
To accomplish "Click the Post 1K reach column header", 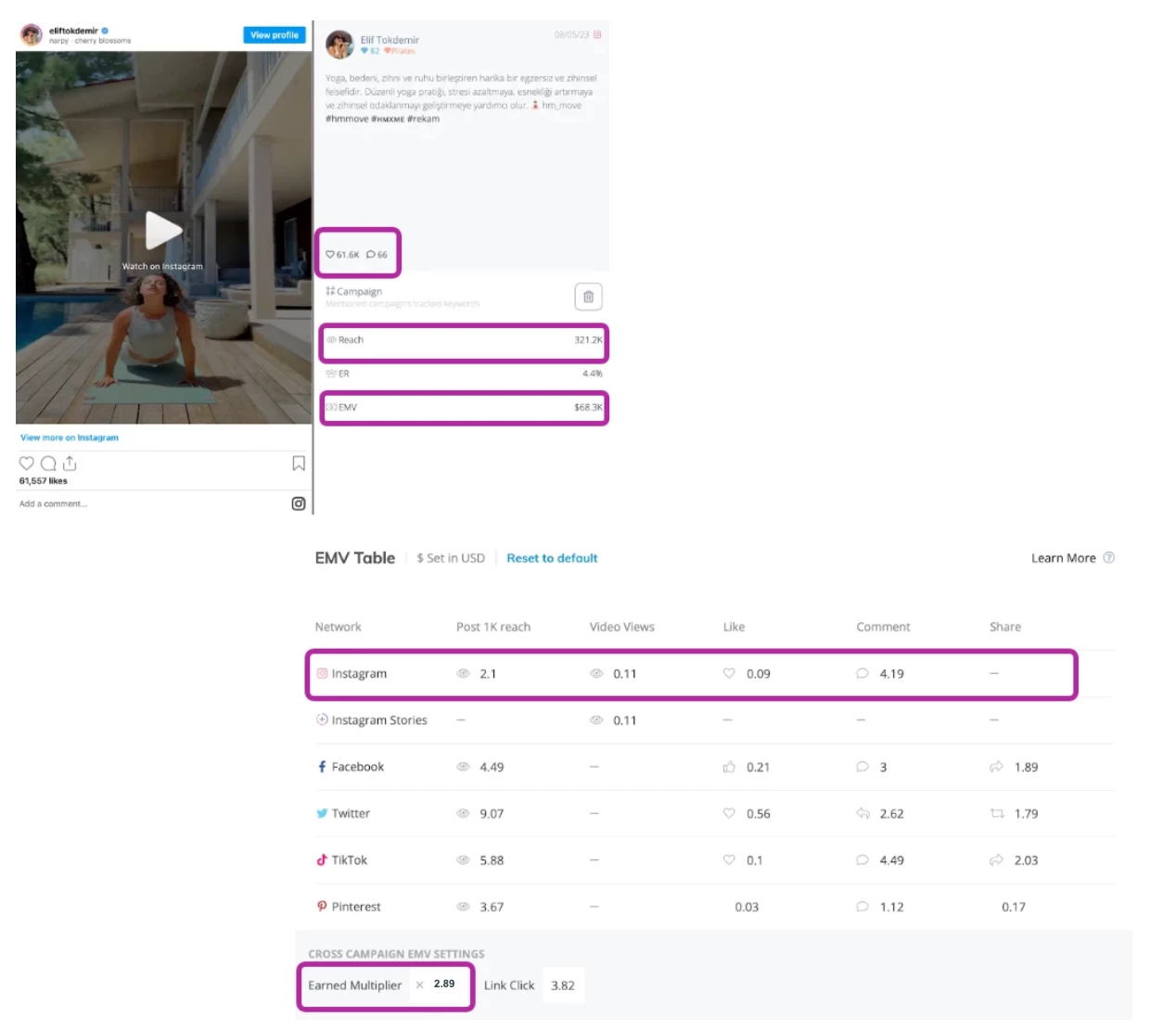I will point(493,627).
